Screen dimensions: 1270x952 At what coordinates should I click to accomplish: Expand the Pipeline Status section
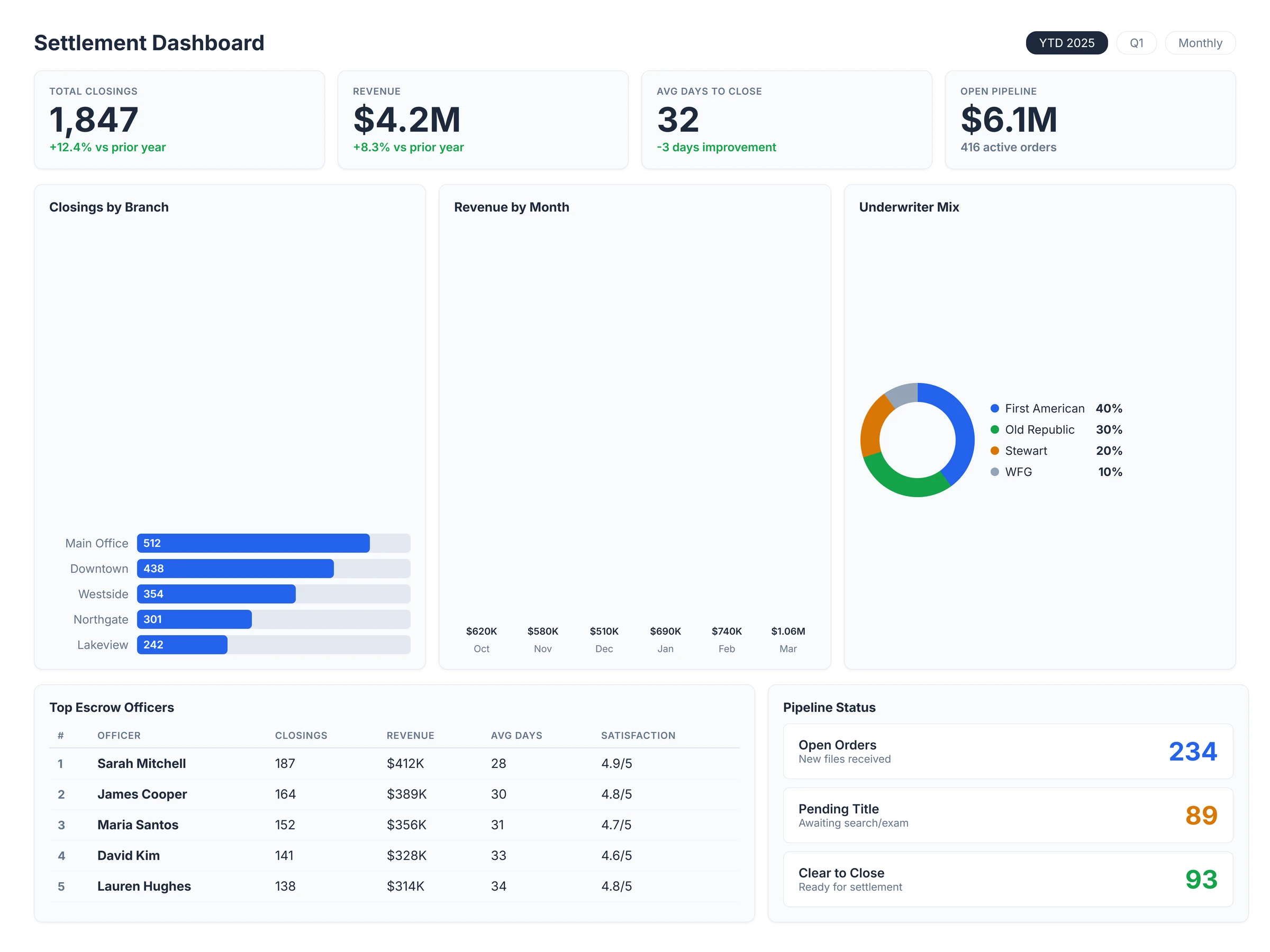click(829, 707)
